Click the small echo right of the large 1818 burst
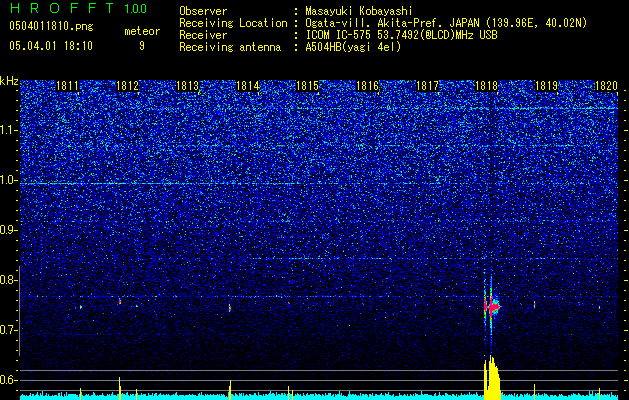 coord(534,305)
